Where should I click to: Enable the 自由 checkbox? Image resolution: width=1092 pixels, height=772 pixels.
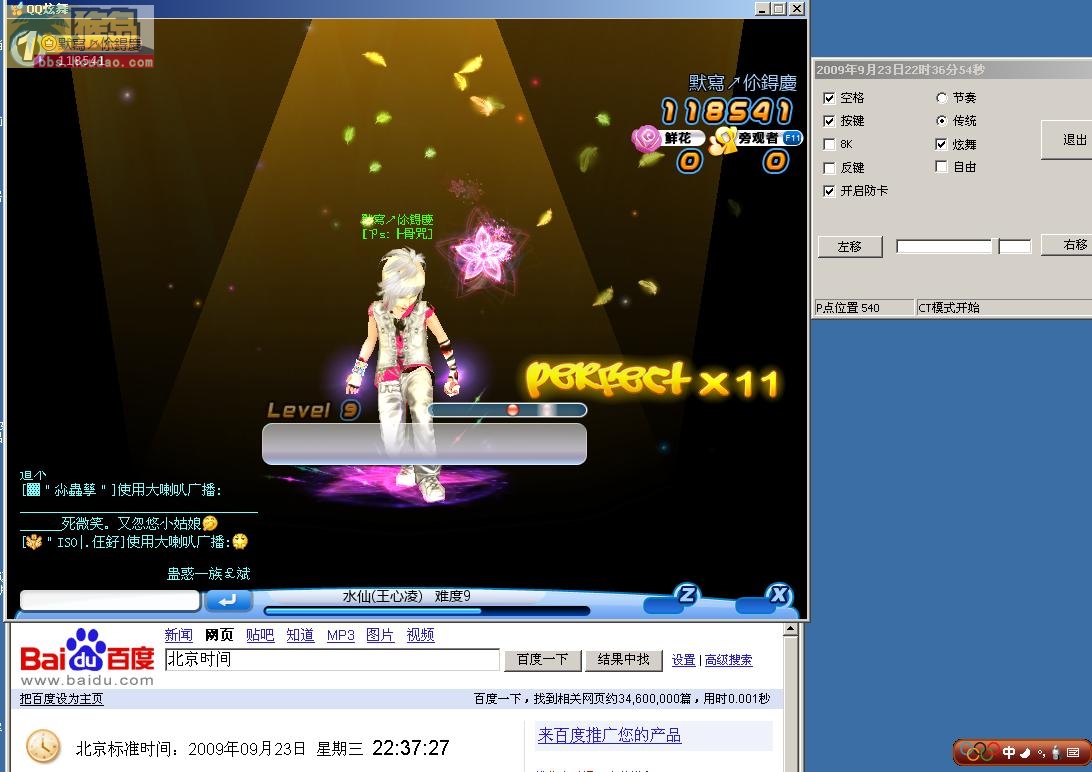(941, 166)
